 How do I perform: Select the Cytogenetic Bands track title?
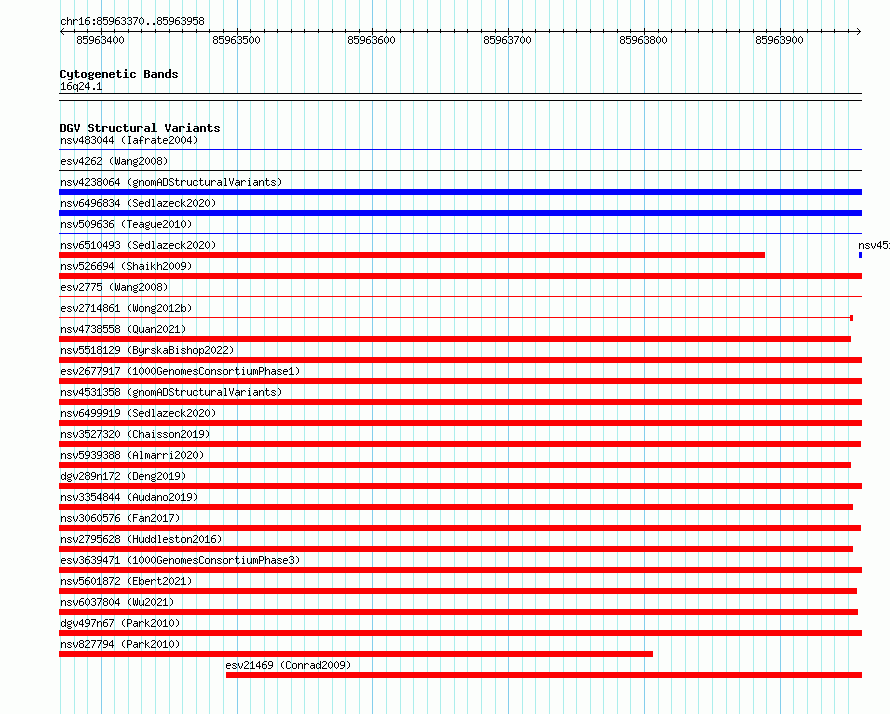click(x=119, y=74)
